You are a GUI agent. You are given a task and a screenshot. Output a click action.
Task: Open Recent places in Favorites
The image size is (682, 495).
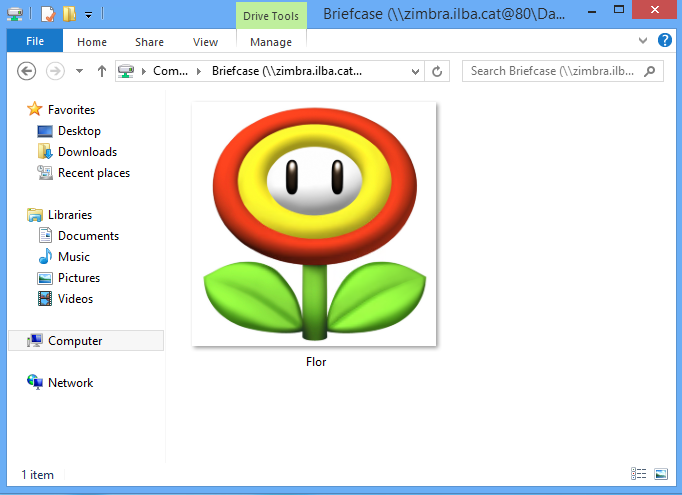pyautogui.click(x=94, y=173)
